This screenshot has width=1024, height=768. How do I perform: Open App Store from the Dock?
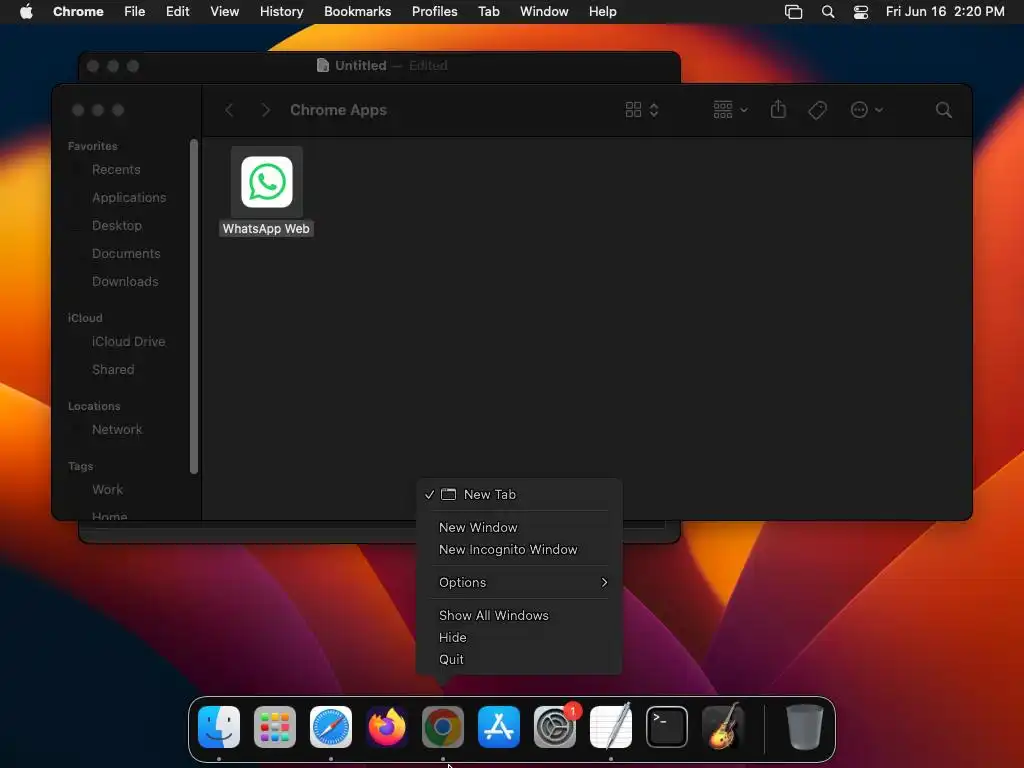click(x=499, y=727)
